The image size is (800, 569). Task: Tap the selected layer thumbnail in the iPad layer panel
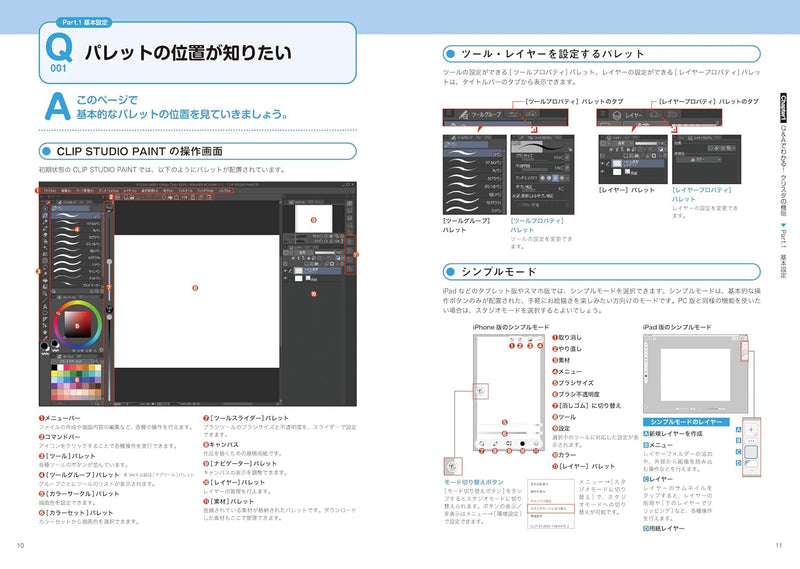(x=751, y=452)
